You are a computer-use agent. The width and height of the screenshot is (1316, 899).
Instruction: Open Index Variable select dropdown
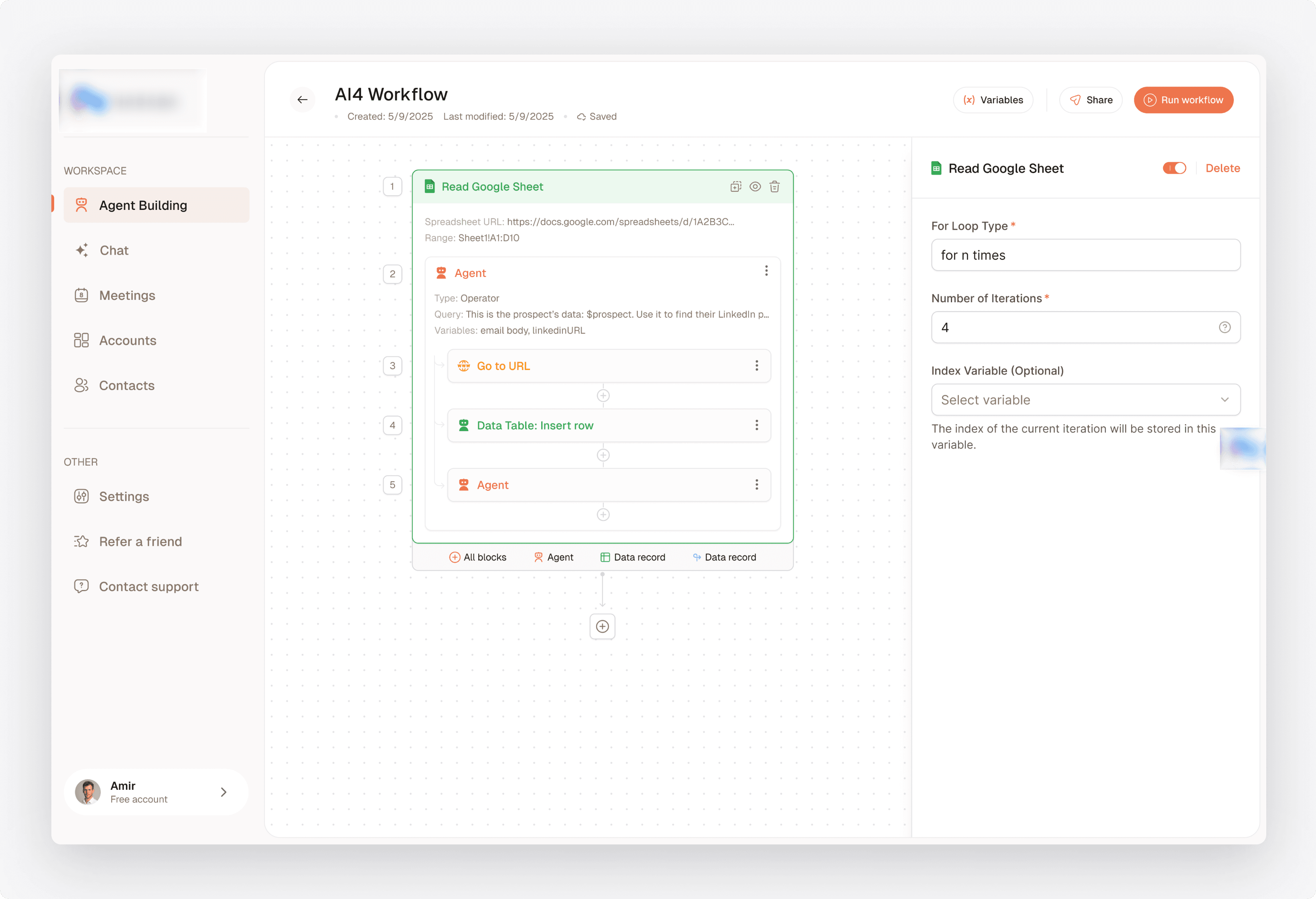click(x=1086, y=399)
